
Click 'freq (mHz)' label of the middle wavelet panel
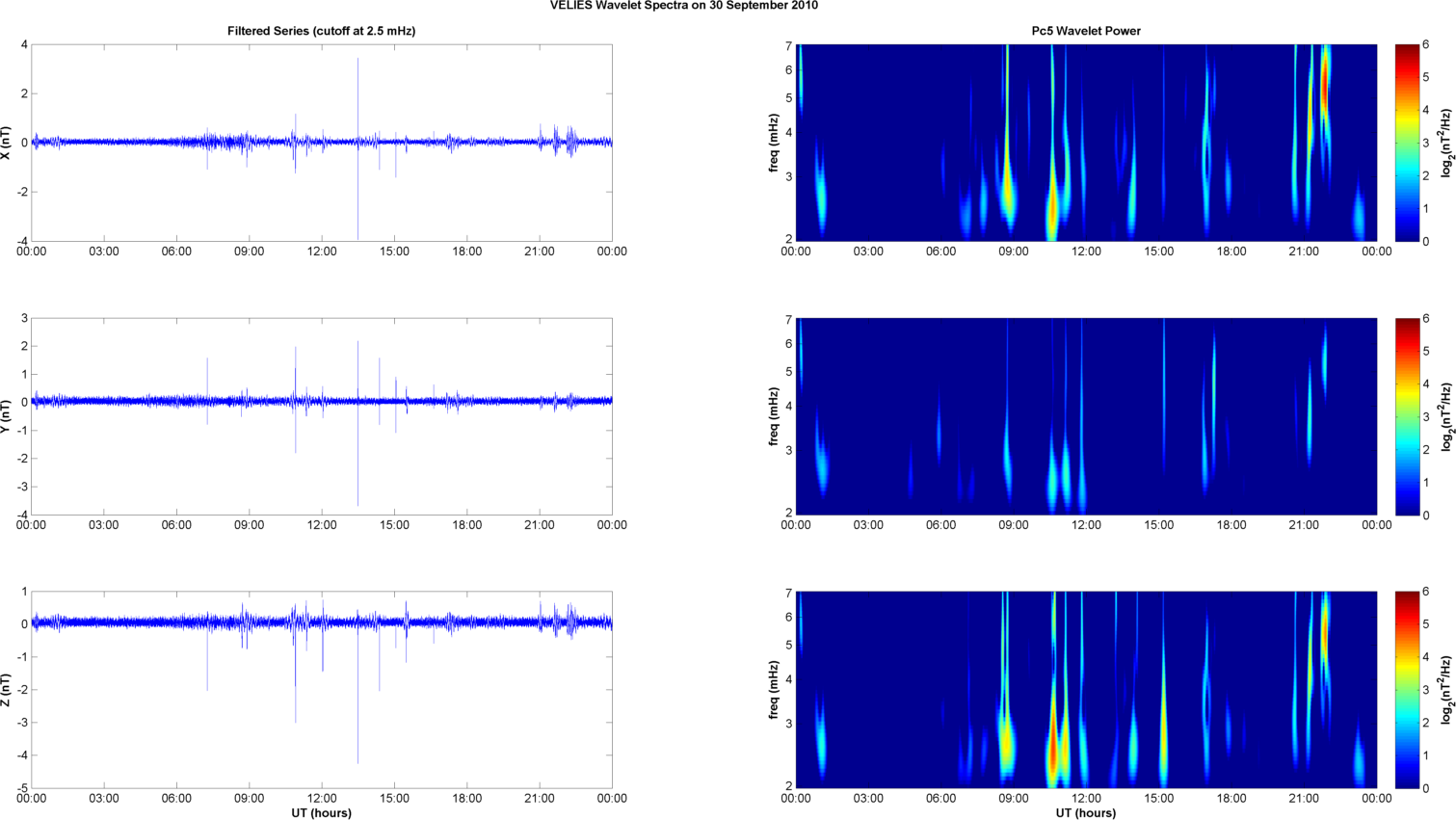774,416
